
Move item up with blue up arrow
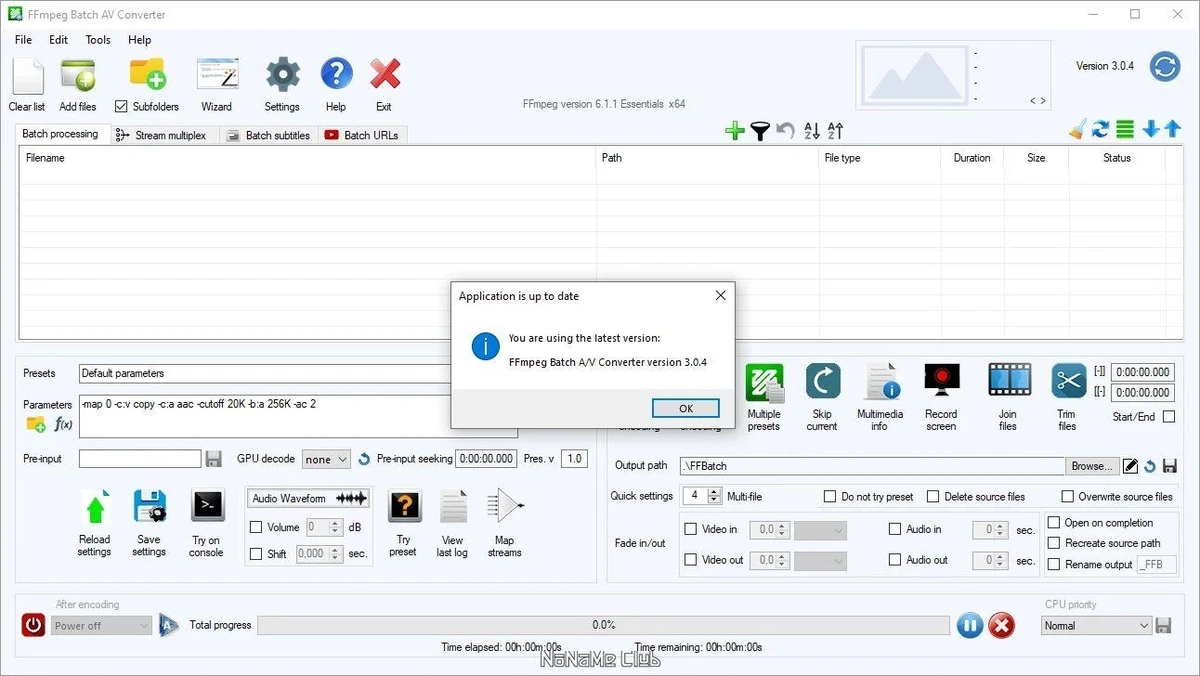[1172, 129]
